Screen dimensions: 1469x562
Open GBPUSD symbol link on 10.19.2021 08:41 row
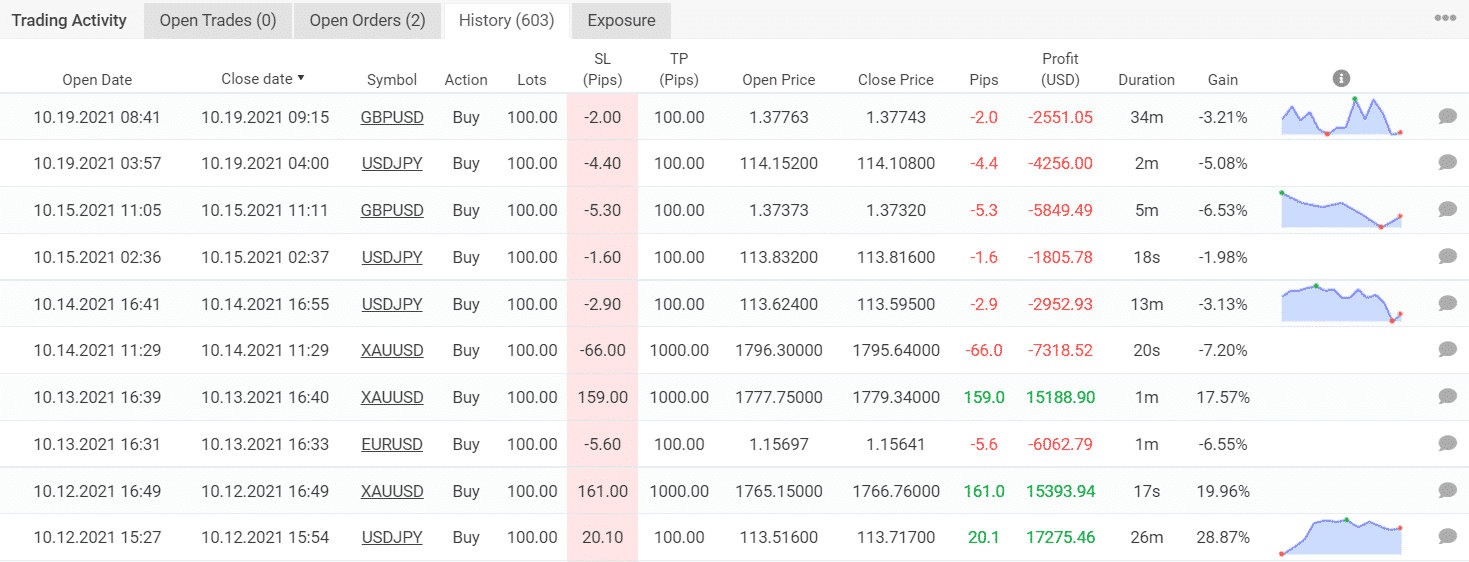[392, 117]
